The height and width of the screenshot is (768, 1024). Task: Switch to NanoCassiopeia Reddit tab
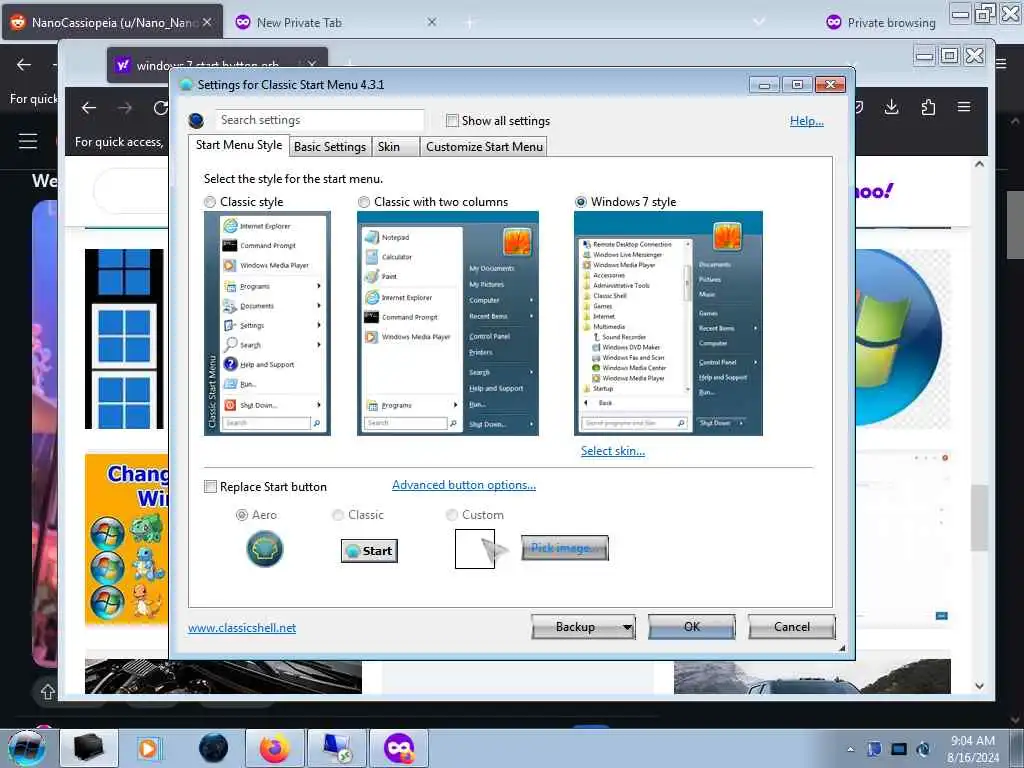112,22
